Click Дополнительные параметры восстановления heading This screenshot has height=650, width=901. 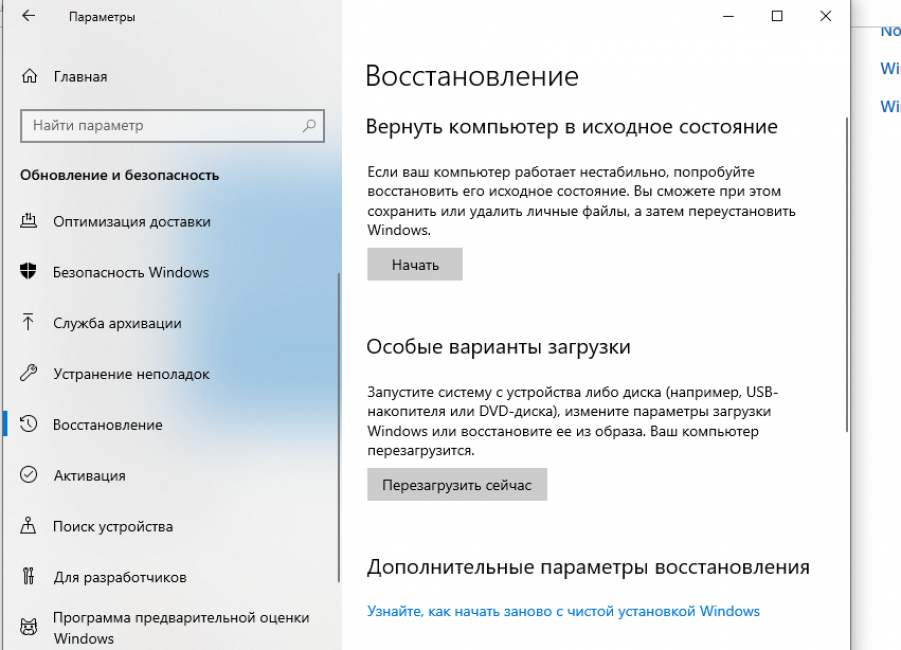(588, 567)
